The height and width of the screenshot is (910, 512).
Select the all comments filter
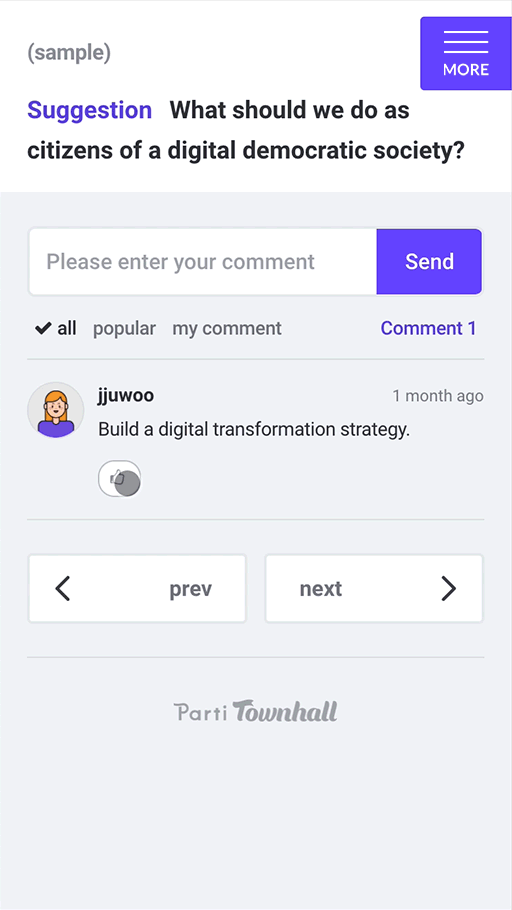pyautogui.click(x=56, y=328)
